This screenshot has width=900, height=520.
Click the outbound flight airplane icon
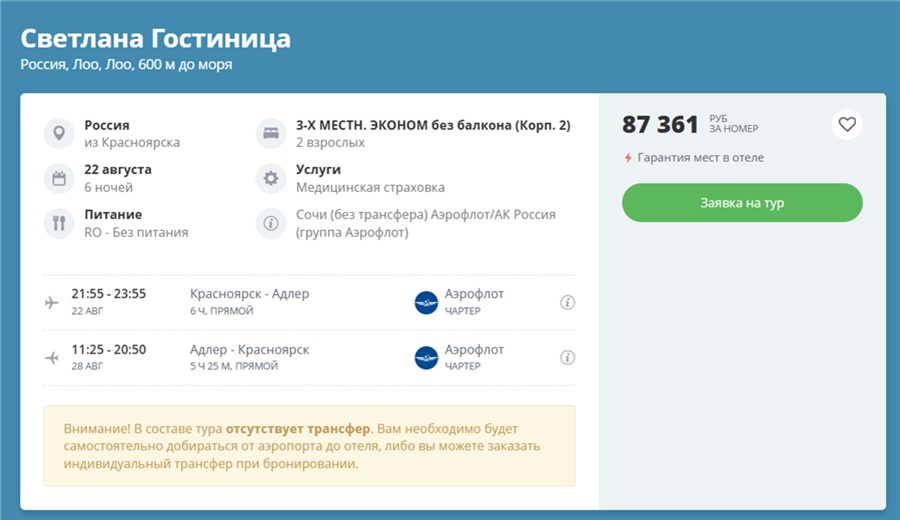click(52, 302)
